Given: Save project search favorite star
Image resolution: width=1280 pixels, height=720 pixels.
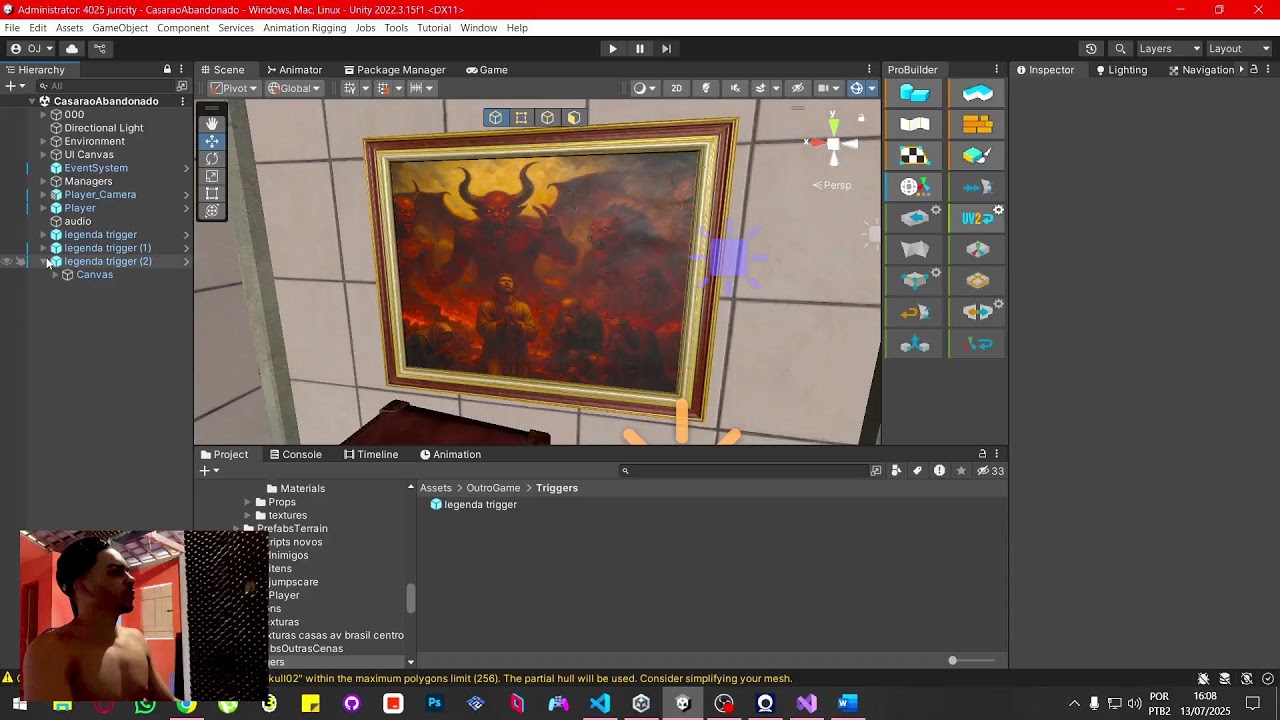Looking at the screenshot, I should click(961, 471).
